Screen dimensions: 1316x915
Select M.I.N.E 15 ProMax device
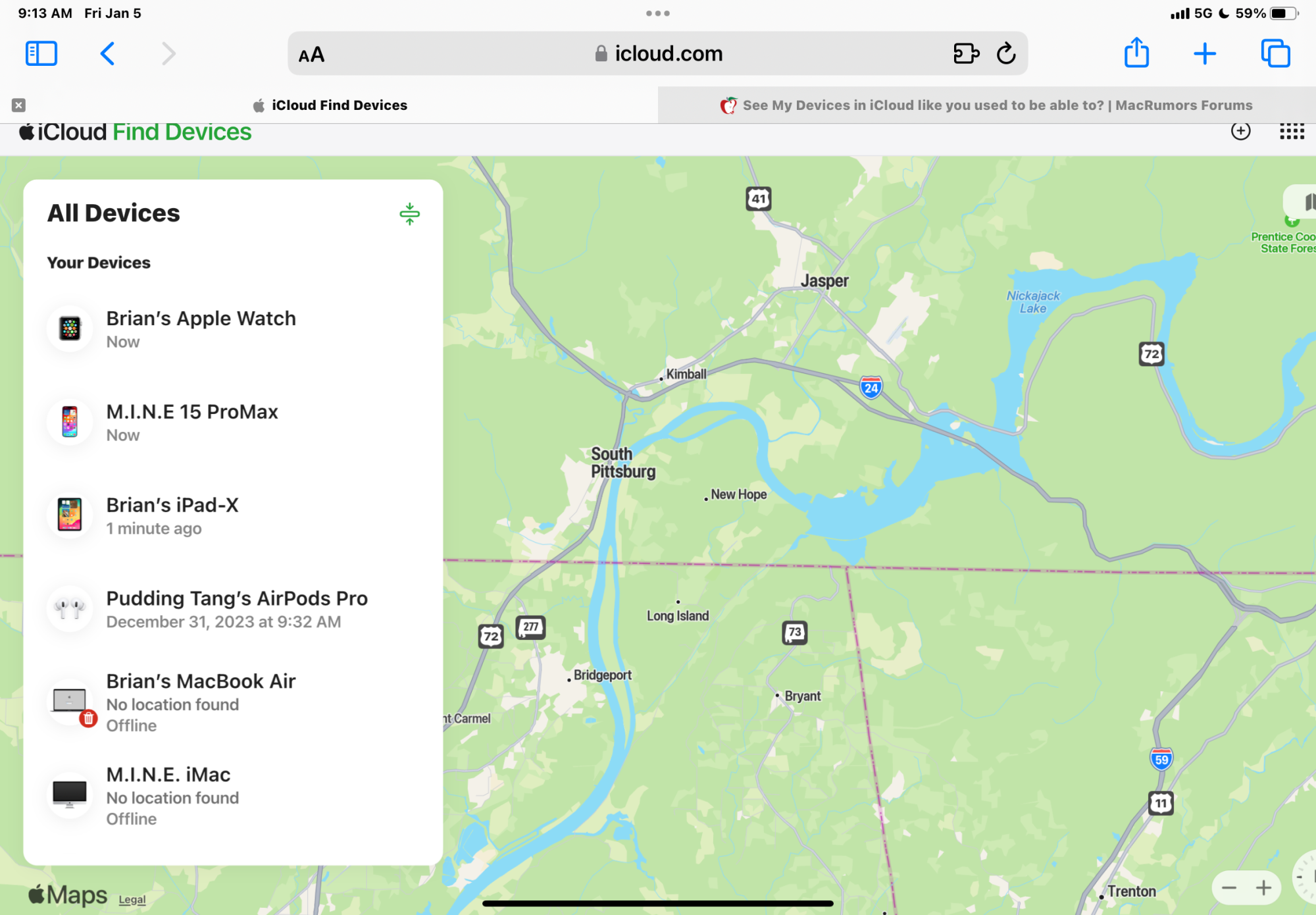[x=234, y=422]
